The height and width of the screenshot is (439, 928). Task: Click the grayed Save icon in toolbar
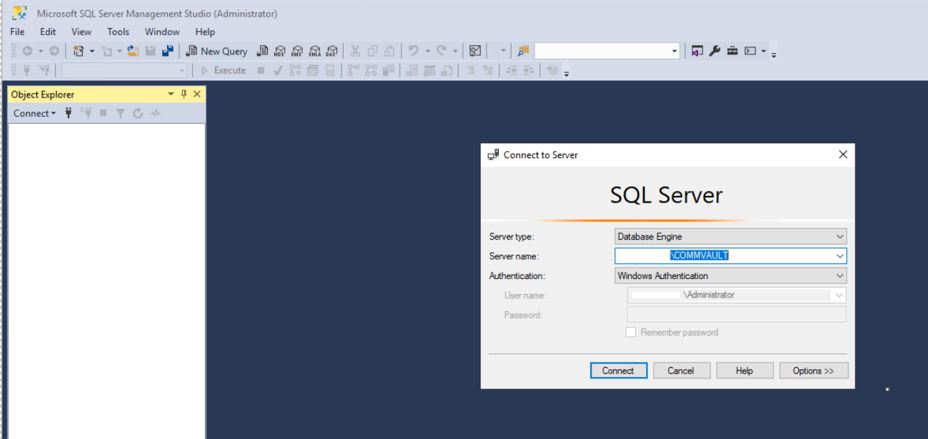coord(150,51)
